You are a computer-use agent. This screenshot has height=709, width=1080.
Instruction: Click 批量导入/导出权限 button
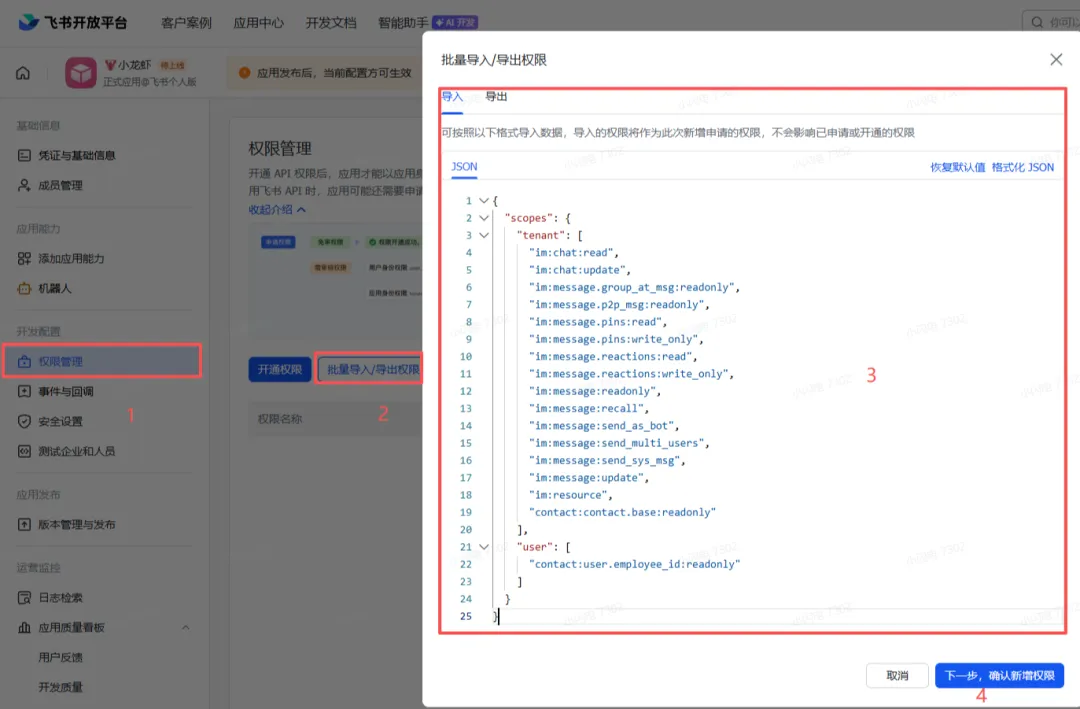click(372, 370)
